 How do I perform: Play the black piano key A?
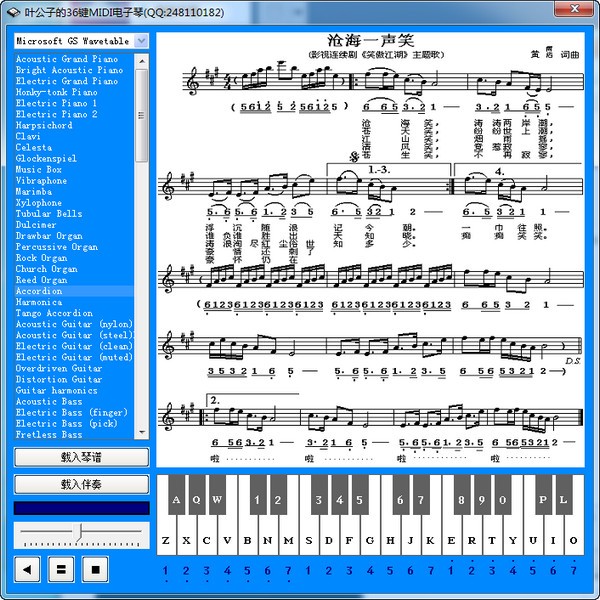[x=176, y=495]
